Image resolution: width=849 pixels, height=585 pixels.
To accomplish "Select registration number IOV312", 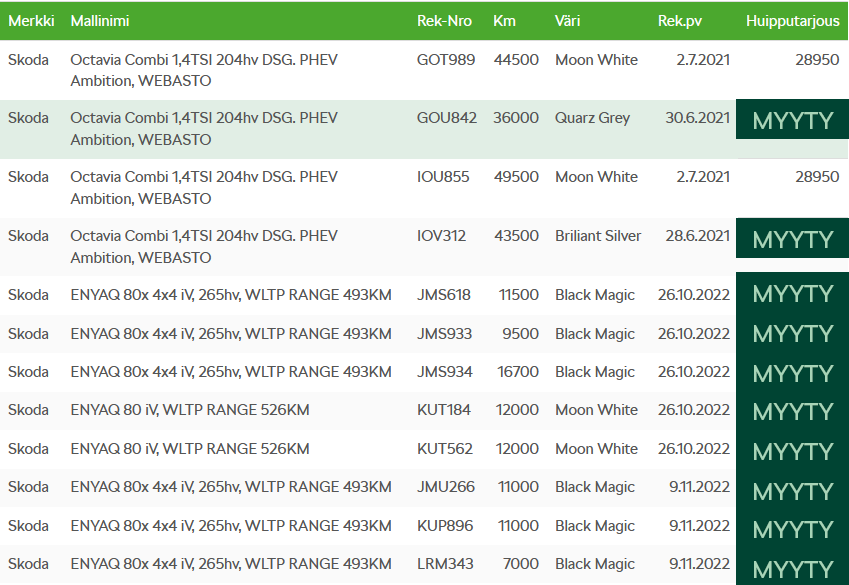I will click(441, 236).
